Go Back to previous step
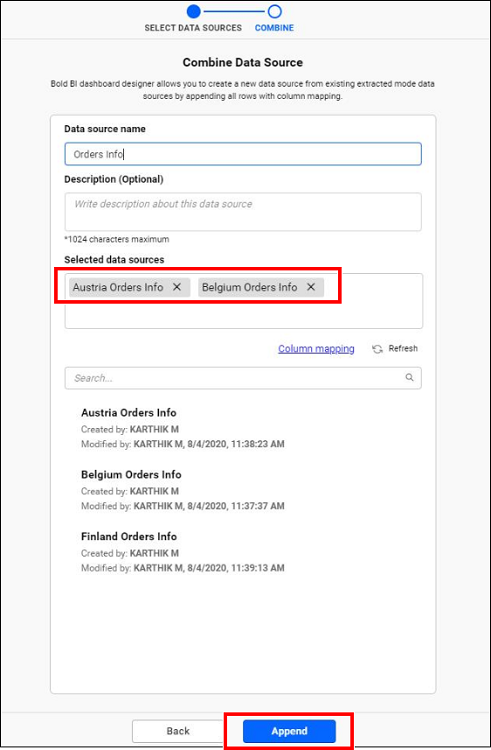 pyautogui.click(x=178, y=731)
